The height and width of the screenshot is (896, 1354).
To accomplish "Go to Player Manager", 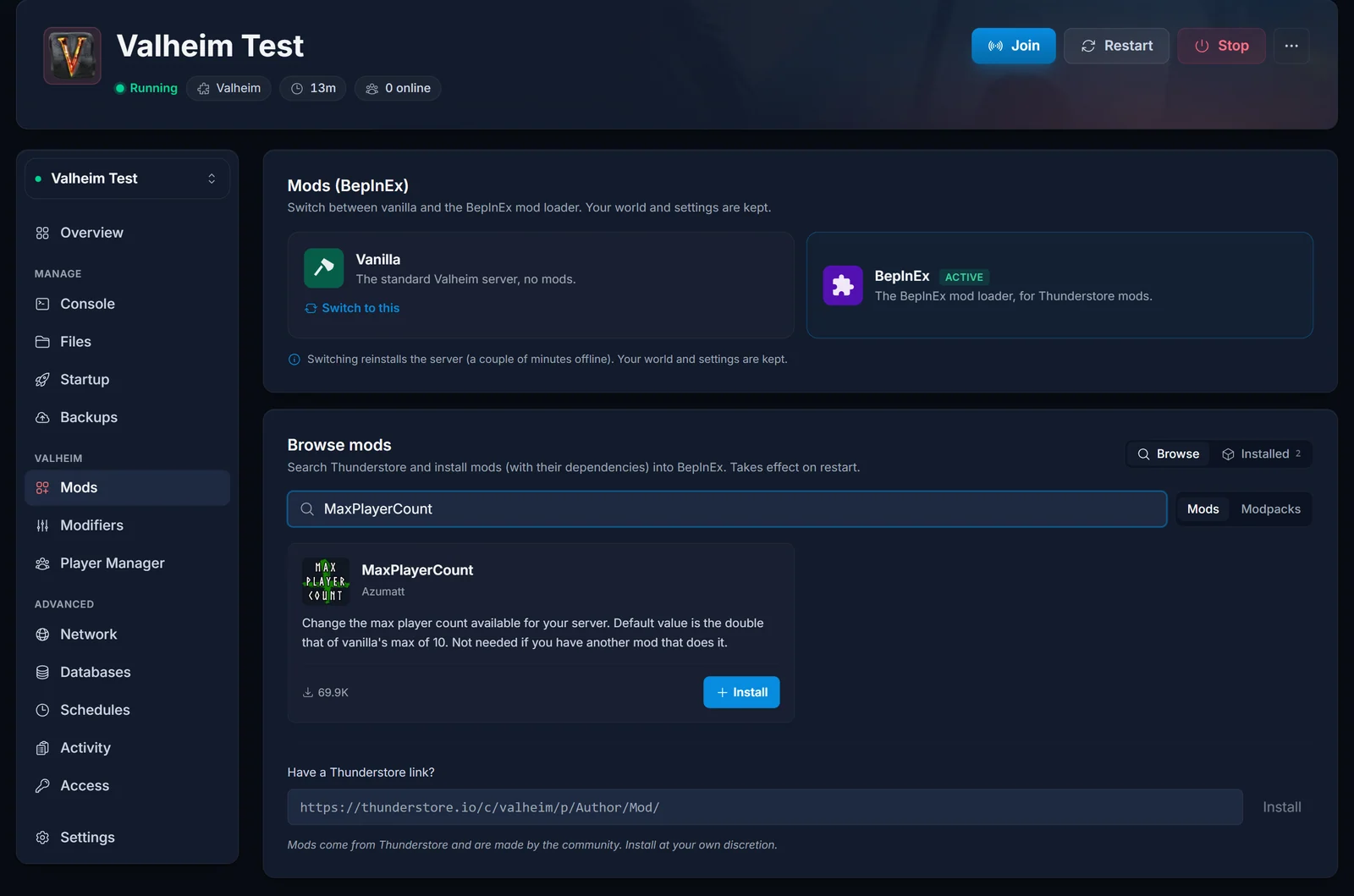I will [127, 563].
